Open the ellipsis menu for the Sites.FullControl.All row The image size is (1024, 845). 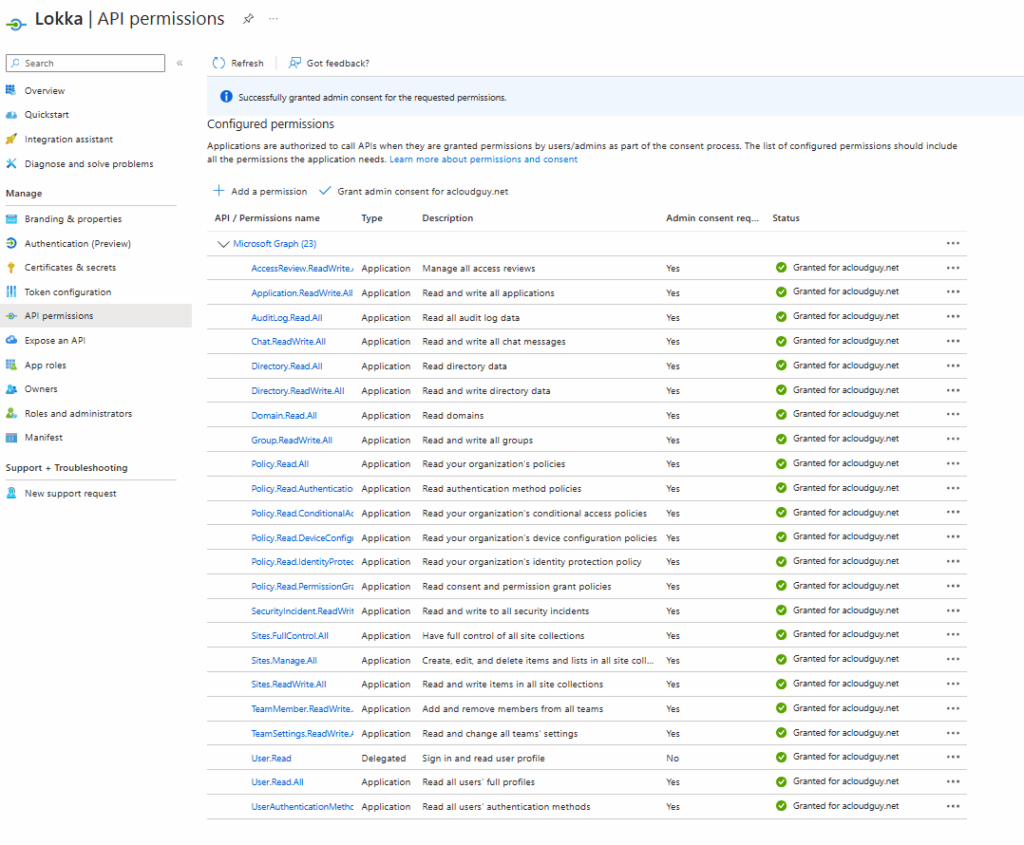[x=952, y=636]
